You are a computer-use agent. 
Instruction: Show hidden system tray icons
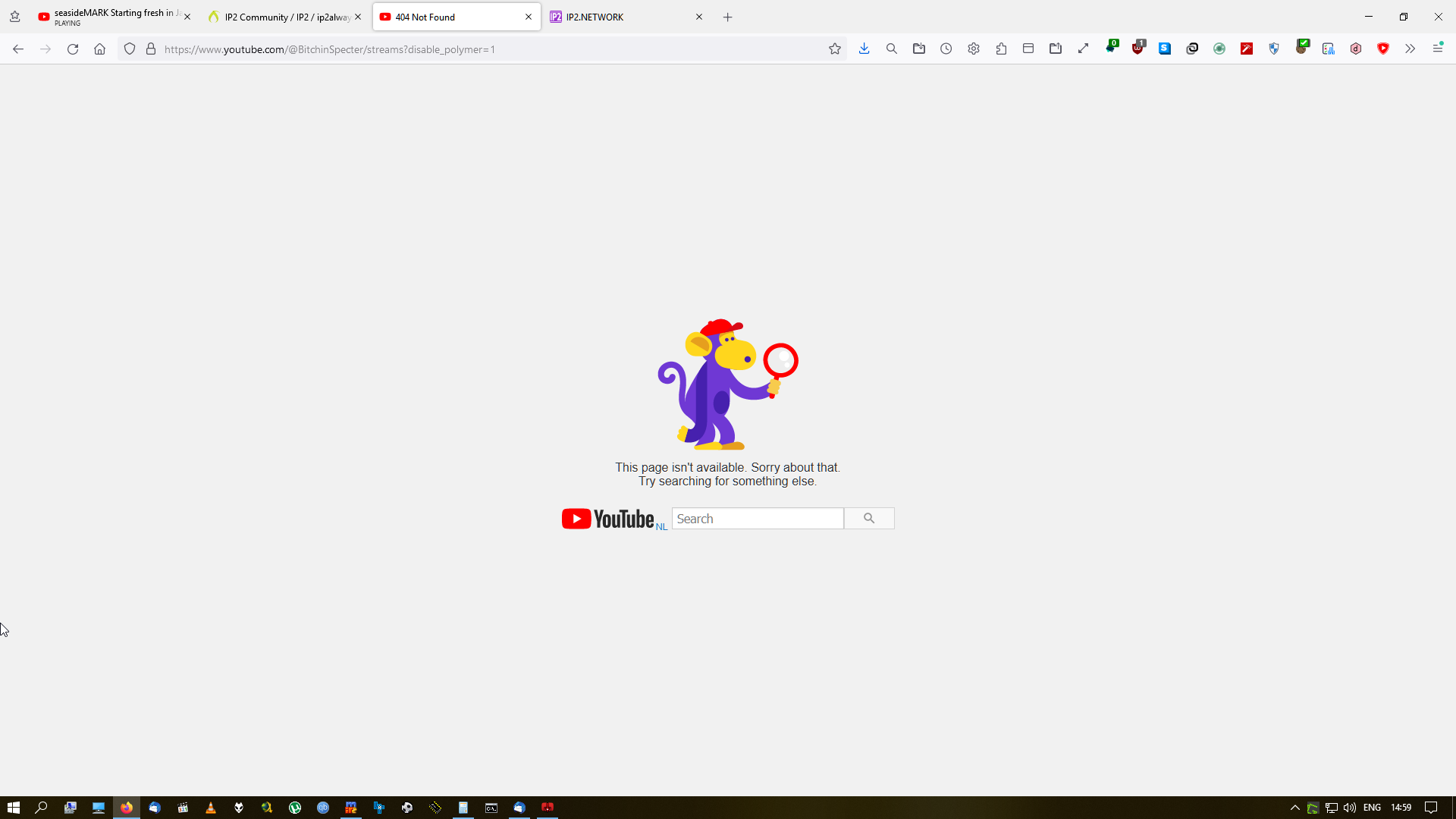(1295, 808)
